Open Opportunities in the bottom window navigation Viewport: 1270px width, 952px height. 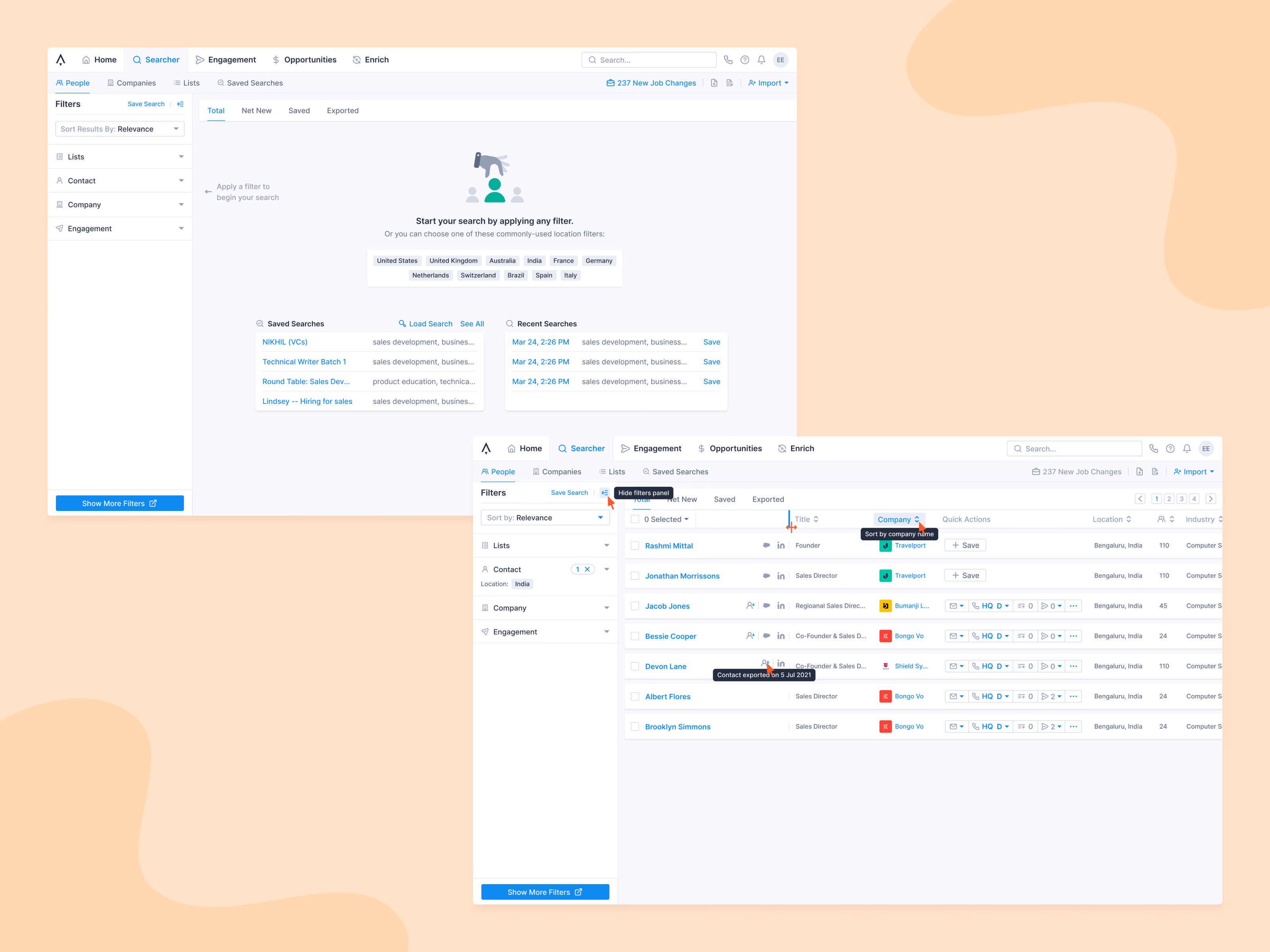pyautogui.click(x=730, y=448)
